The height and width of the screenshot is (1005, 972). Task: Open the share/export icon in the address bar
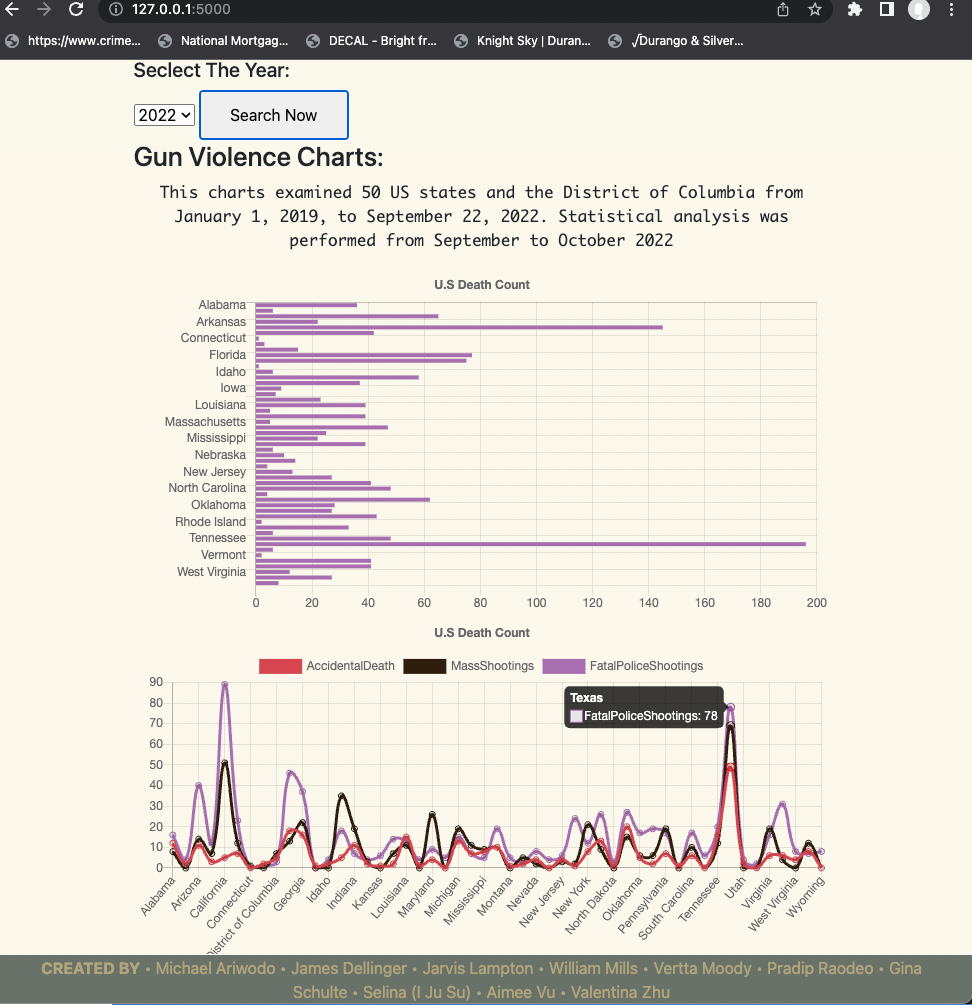(x=783, y=11)
